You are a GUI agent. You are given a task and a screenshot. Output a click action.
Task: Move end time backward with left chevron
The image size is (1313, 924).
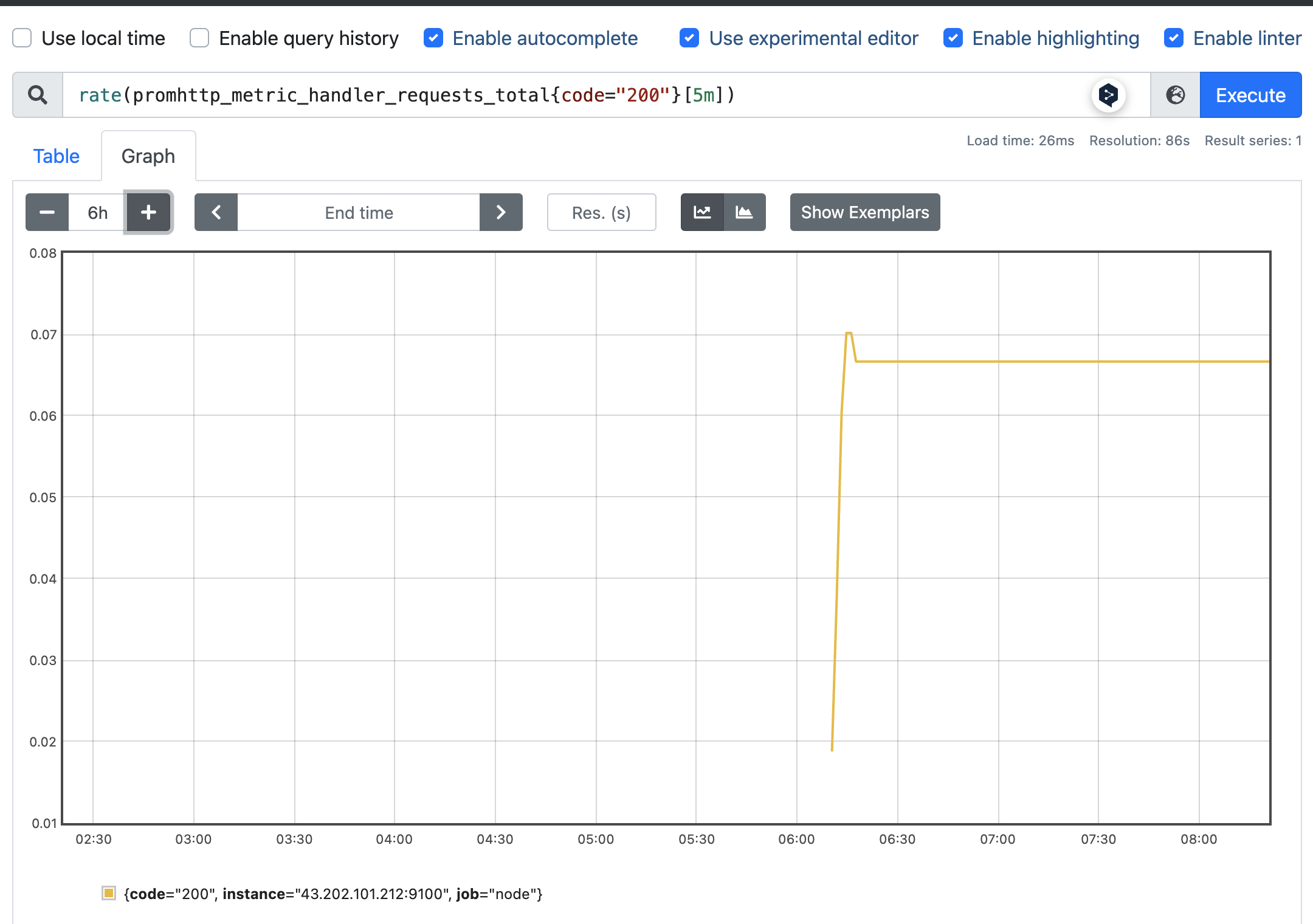[216, 212]
